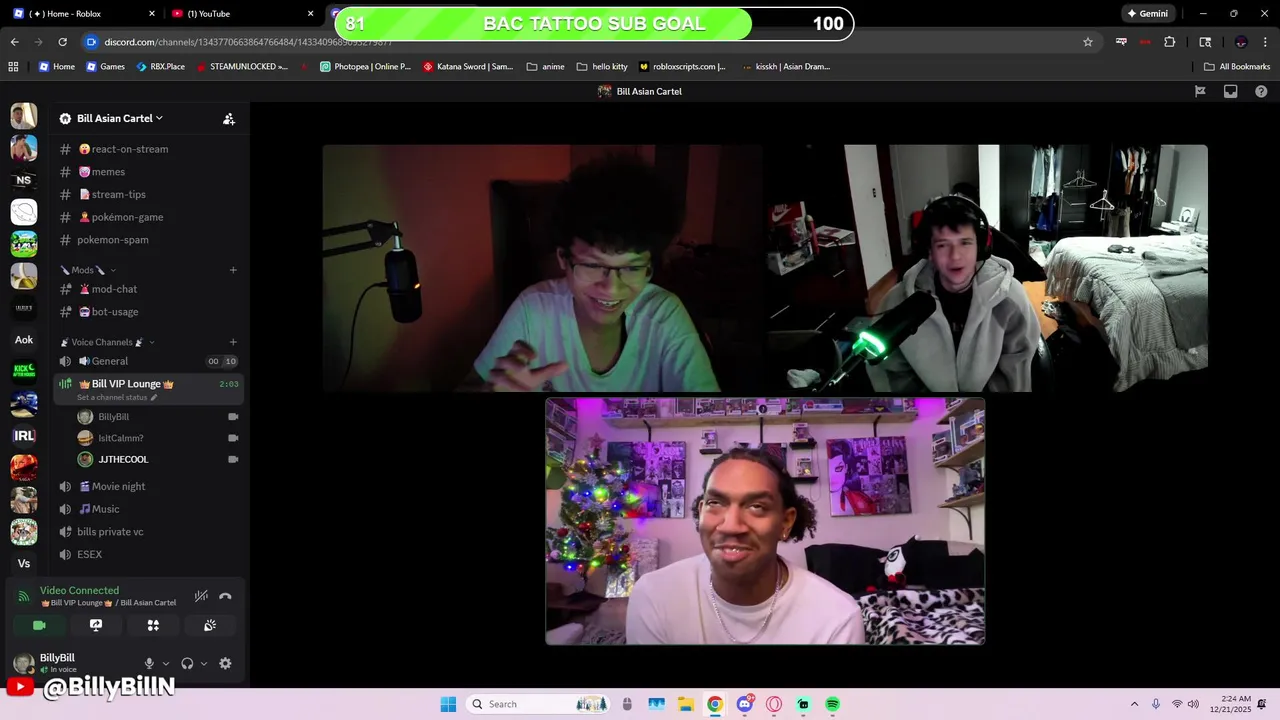Mute the microphone
Viewport: 1280px width, 720px height.
coord(149,663)
